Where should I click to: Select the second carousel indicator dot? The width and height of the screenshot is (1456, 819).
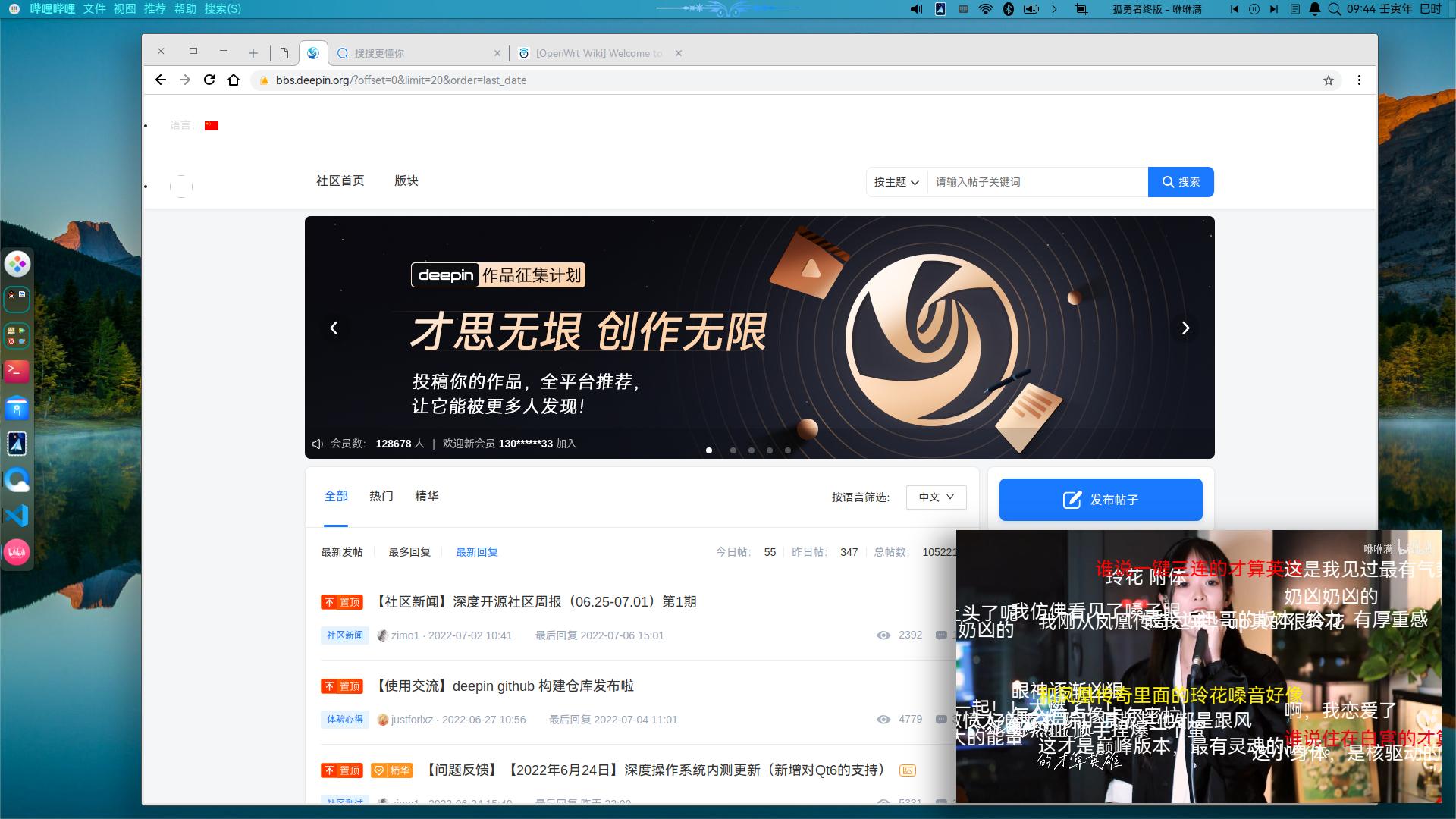(x=733, y=450)
